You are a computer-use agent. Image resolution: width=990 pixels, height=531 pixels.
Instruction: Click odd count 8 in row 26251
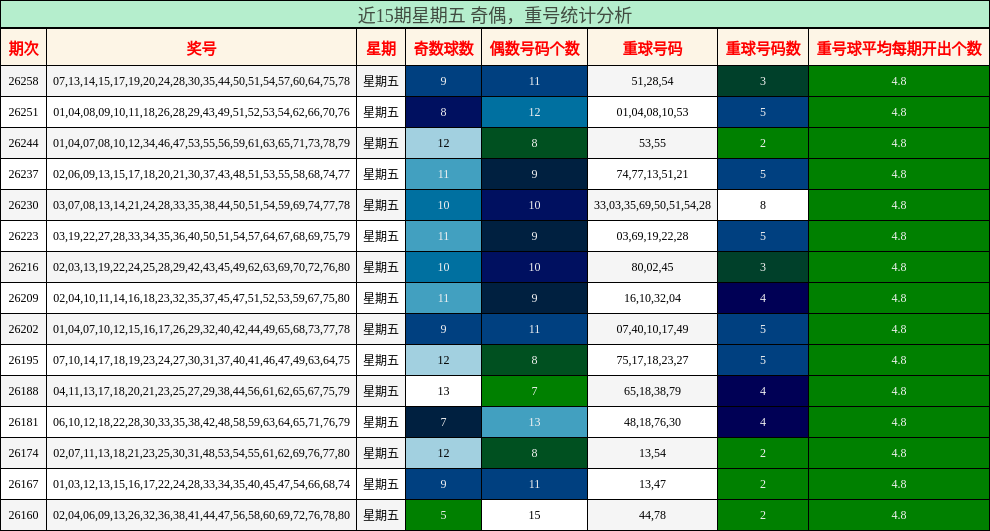click(443, 112)
